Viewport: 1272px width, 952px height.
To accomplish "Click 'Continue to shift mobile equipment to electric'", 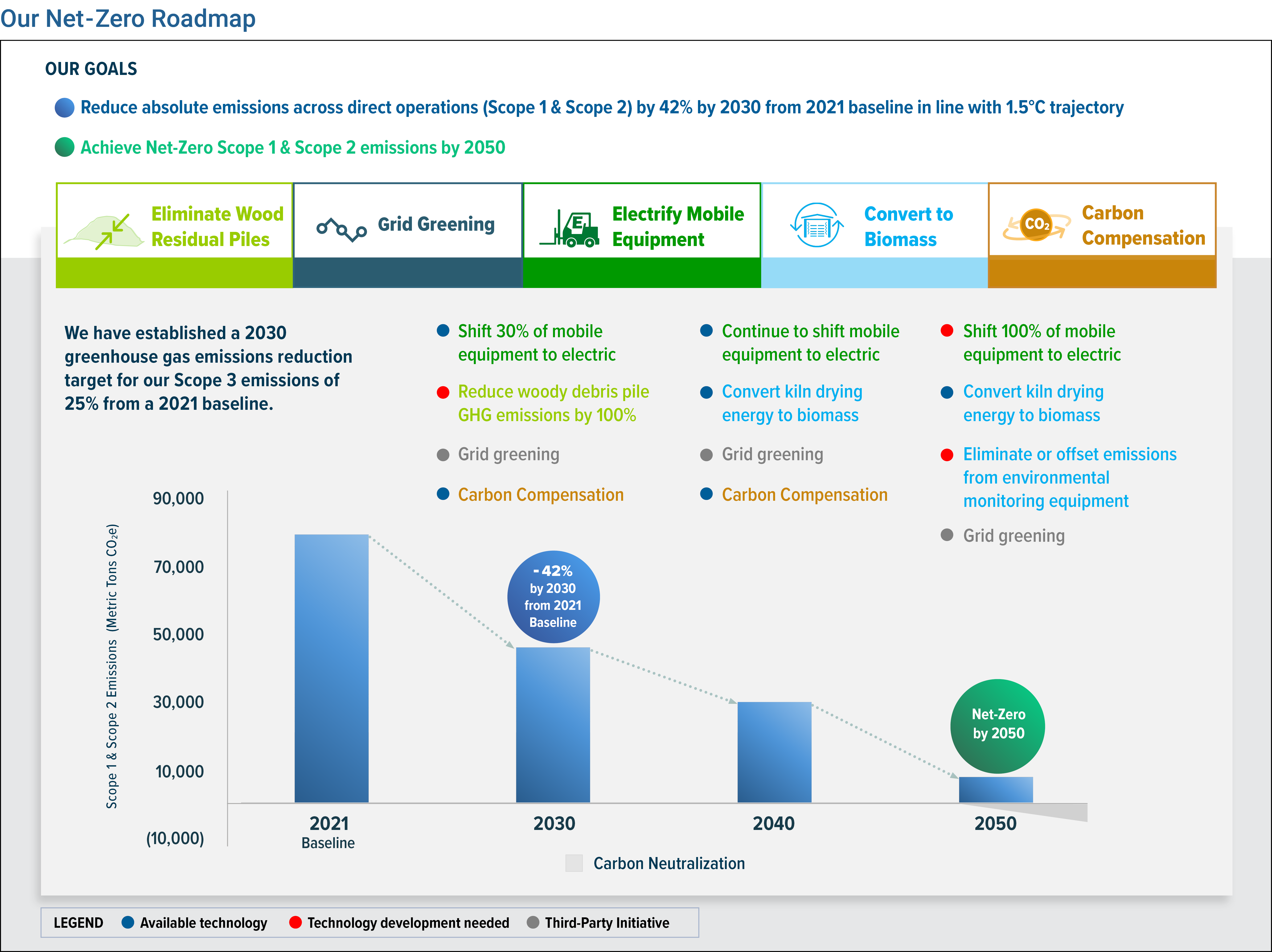I will [x=811, y=343].
